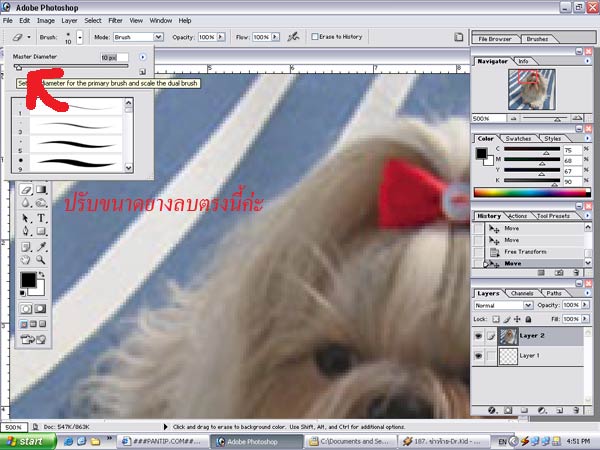Viewport: 600px width, 450px height.
Task: Select the Path Selection arrow tool
Action: (26, 218)
